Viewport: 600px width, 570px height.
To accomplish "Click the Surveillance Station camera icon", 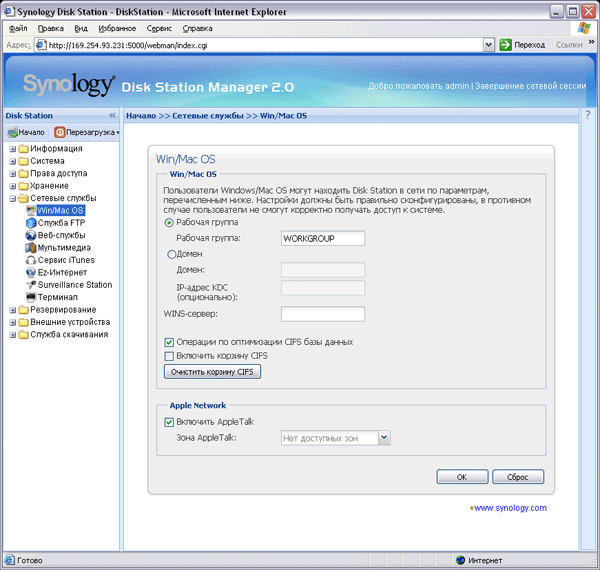I will pos(31,285).
